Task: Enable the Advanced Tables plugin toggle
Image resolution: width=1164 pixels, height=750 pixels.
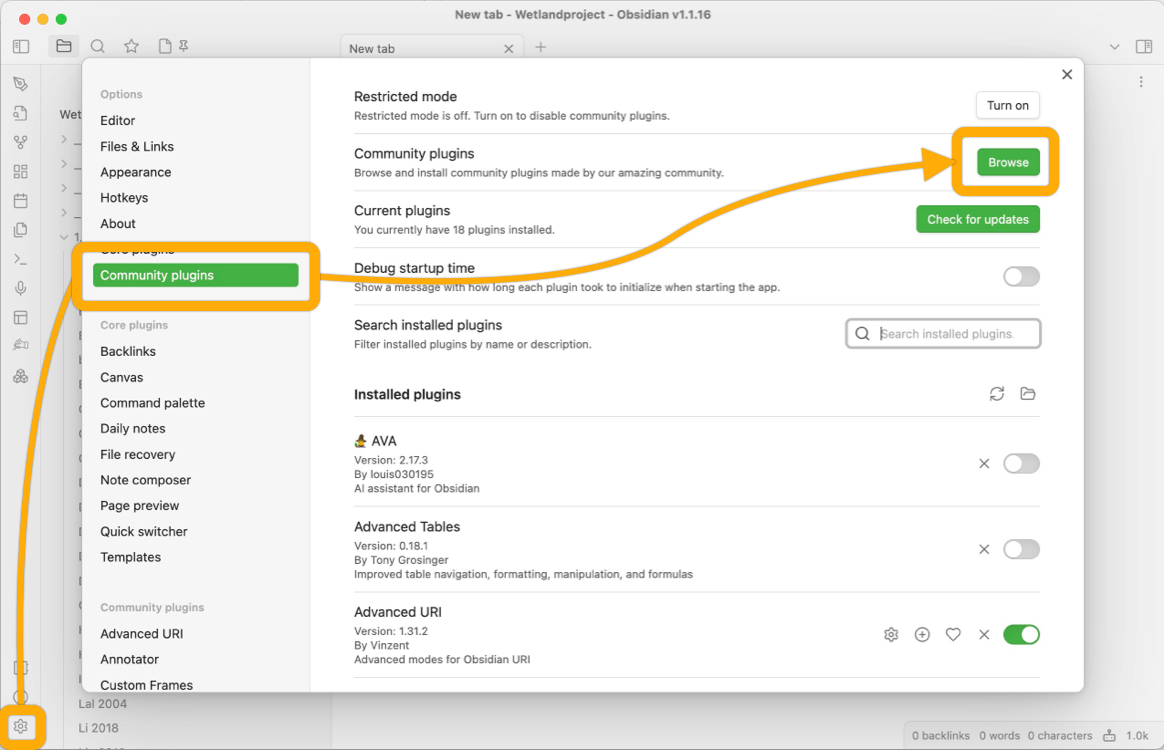Action: tap(1021, 549)
